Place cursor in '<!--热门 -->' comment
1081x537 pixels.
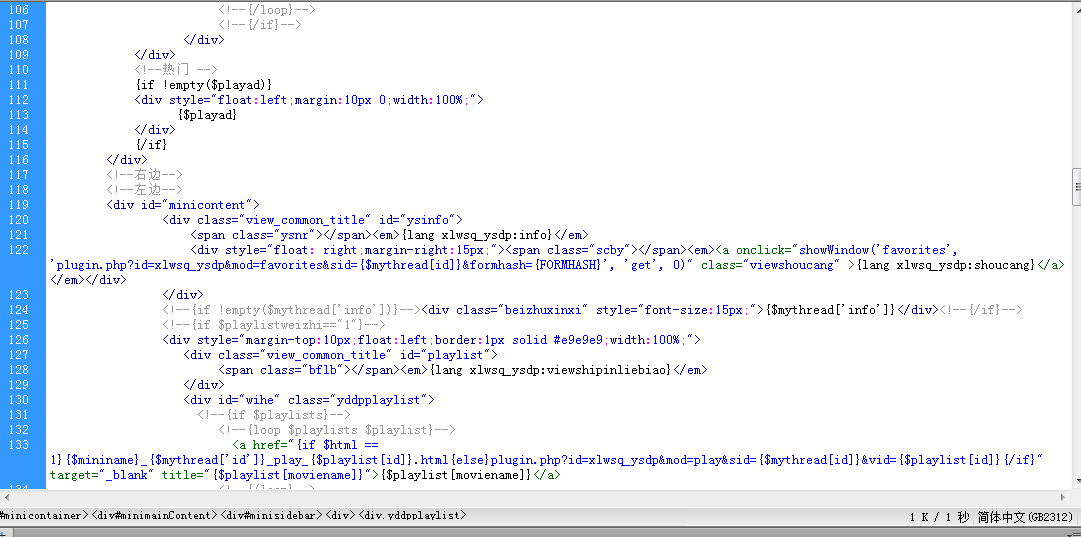pyautogui.click(x=176, y=70)
